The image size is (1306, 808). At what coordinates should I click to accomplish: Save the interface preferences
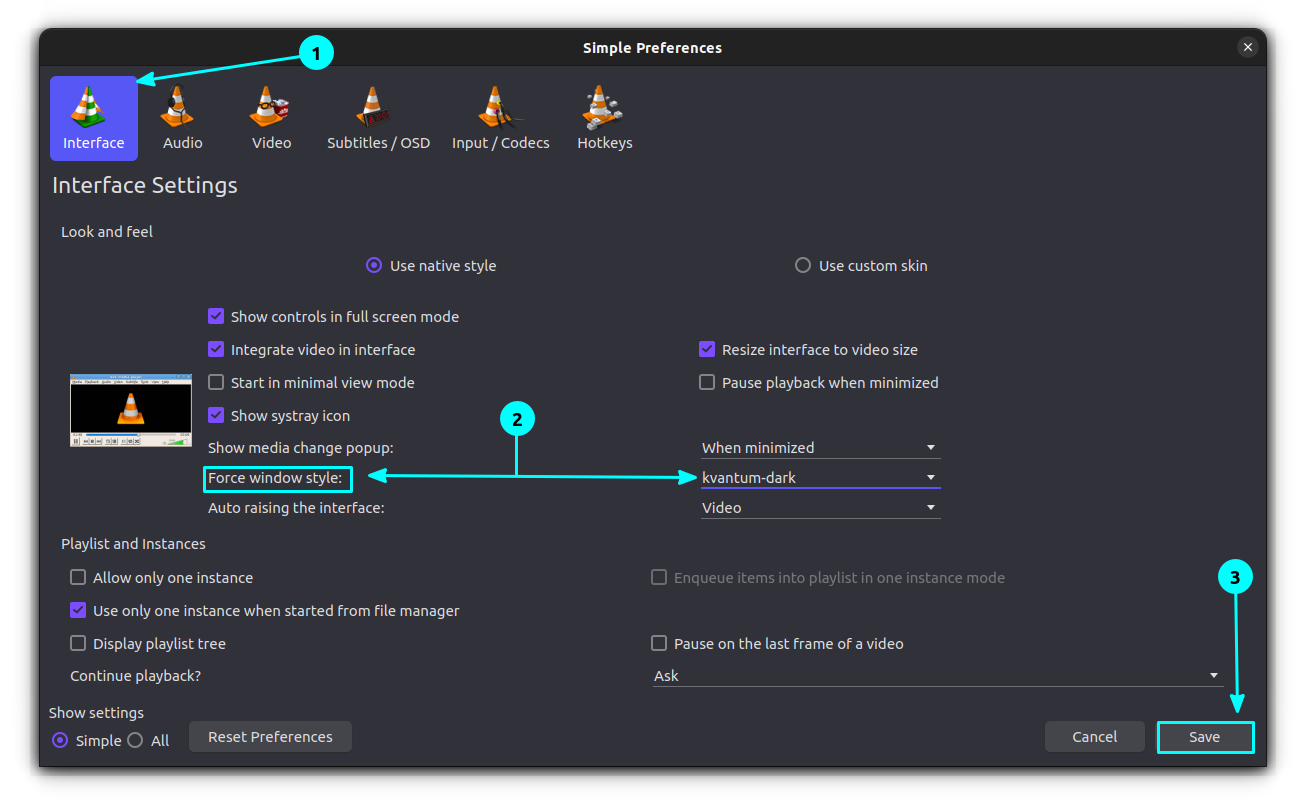pos(1205,736)
